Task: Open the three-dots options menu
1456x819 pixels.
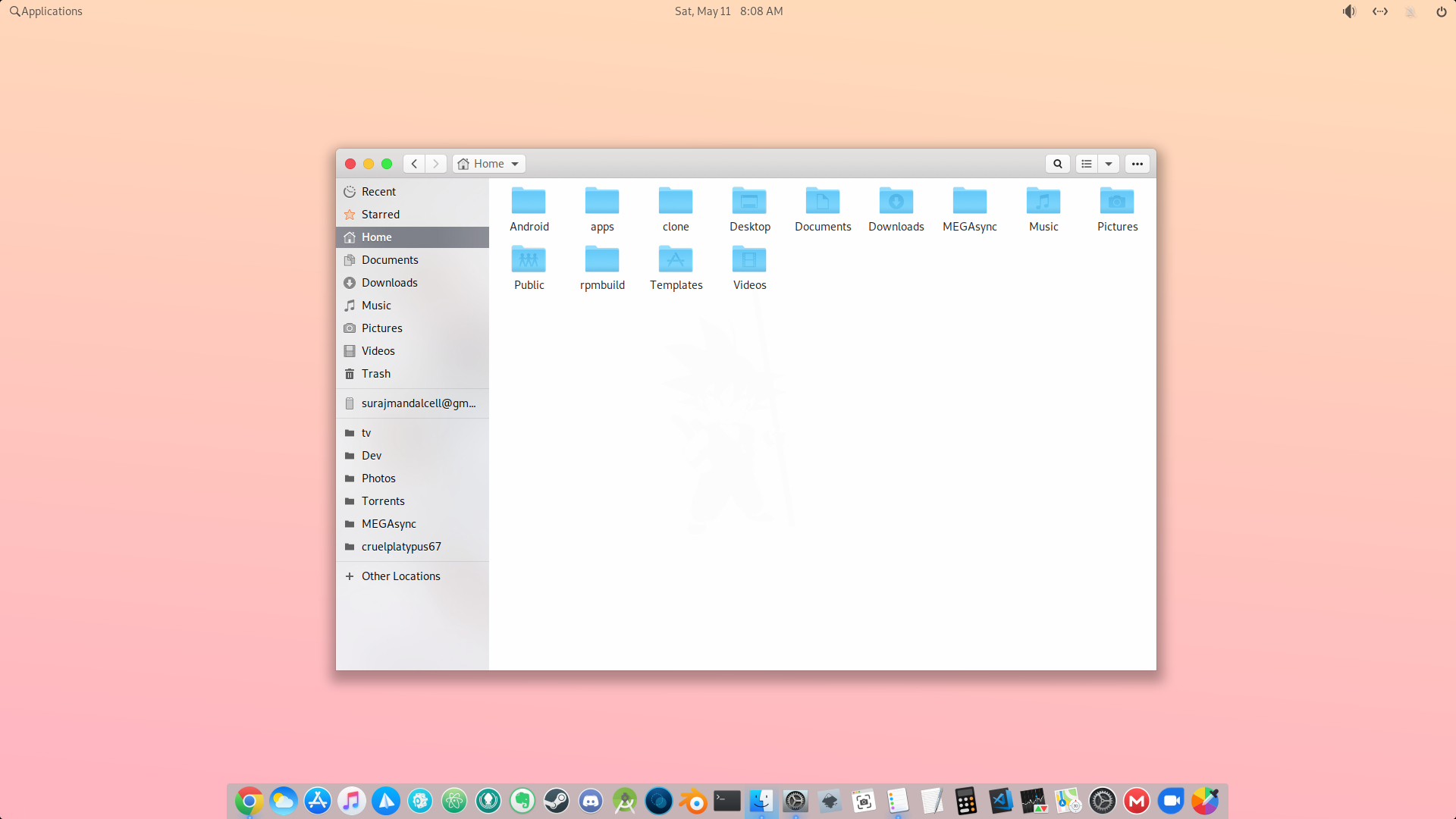Action: (x=1137, y=164)
